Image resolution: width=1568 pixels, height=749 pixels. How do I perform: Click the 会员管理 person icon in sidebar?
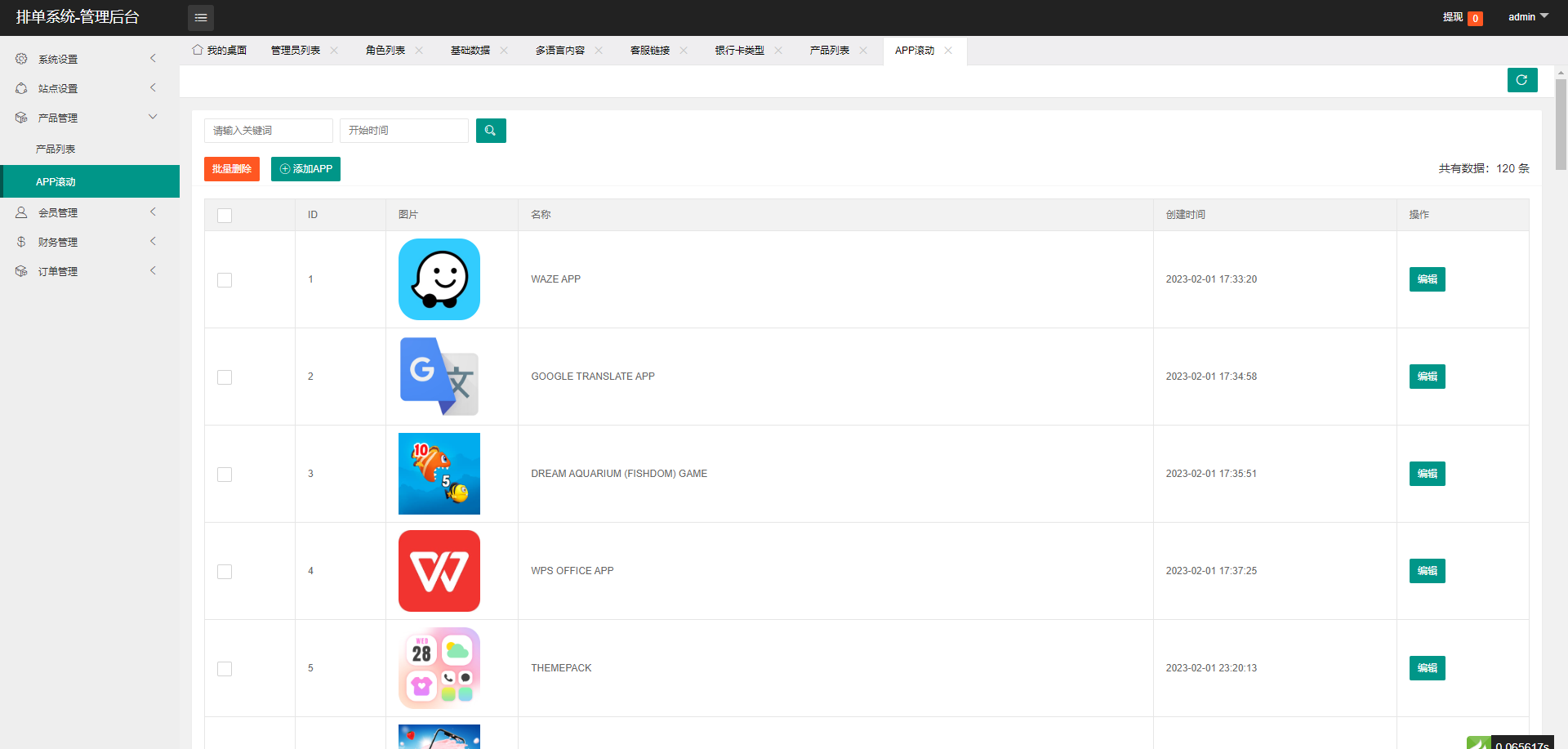coord(21,212)
